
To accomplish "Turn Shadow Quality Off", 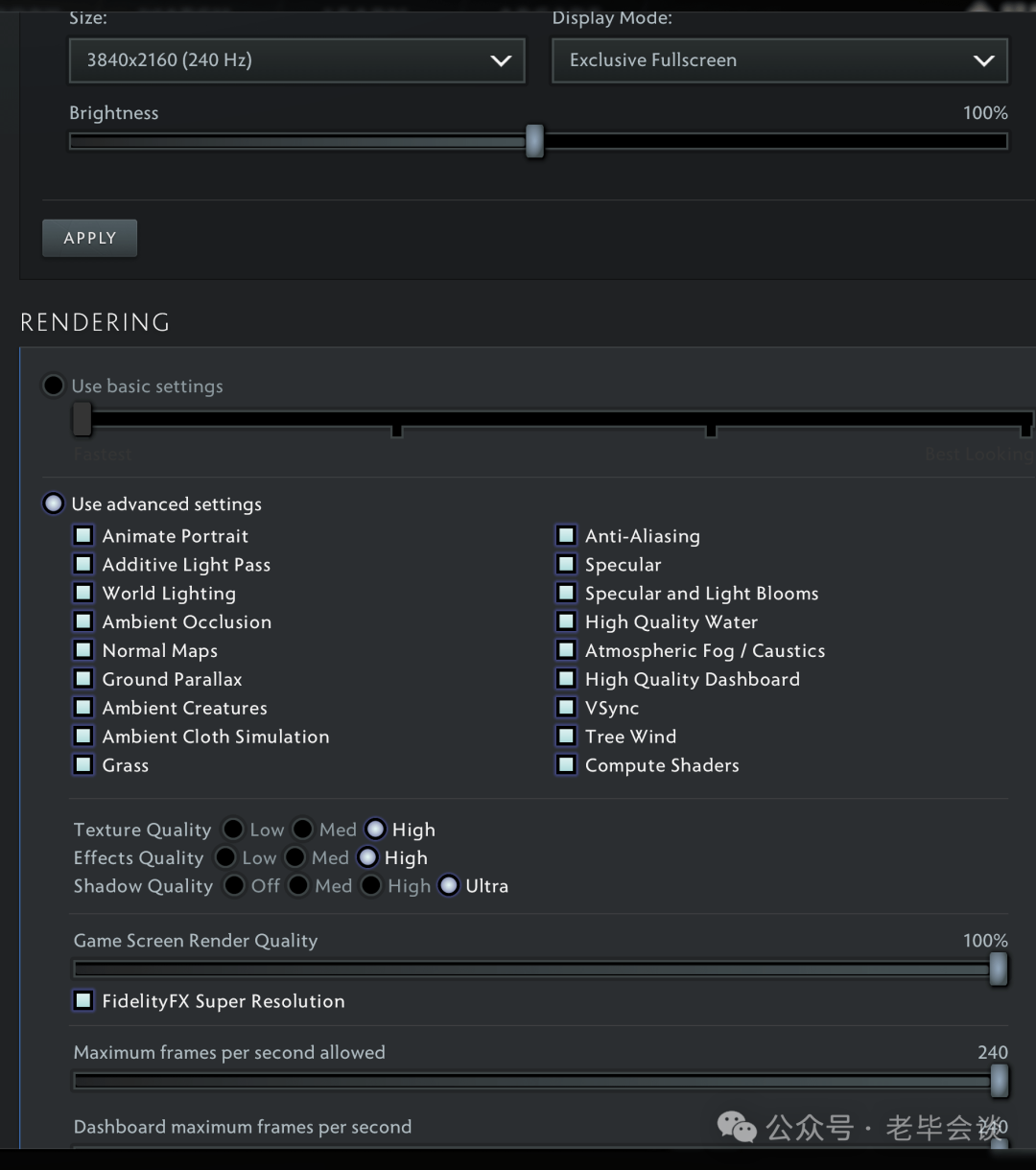I will click(x=234, y=885).
